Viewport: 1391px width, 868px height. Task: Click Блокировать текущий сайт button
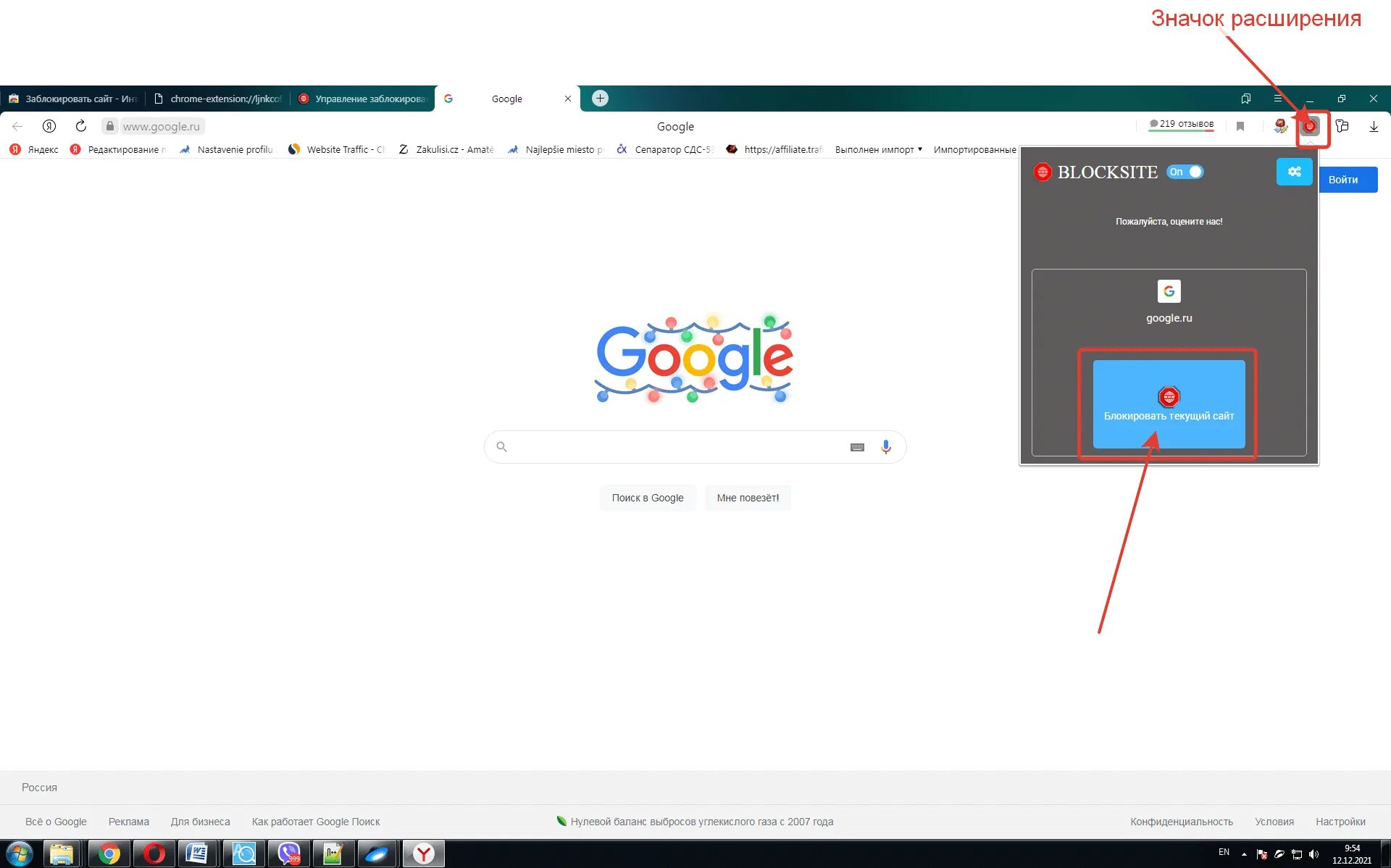1169,404
